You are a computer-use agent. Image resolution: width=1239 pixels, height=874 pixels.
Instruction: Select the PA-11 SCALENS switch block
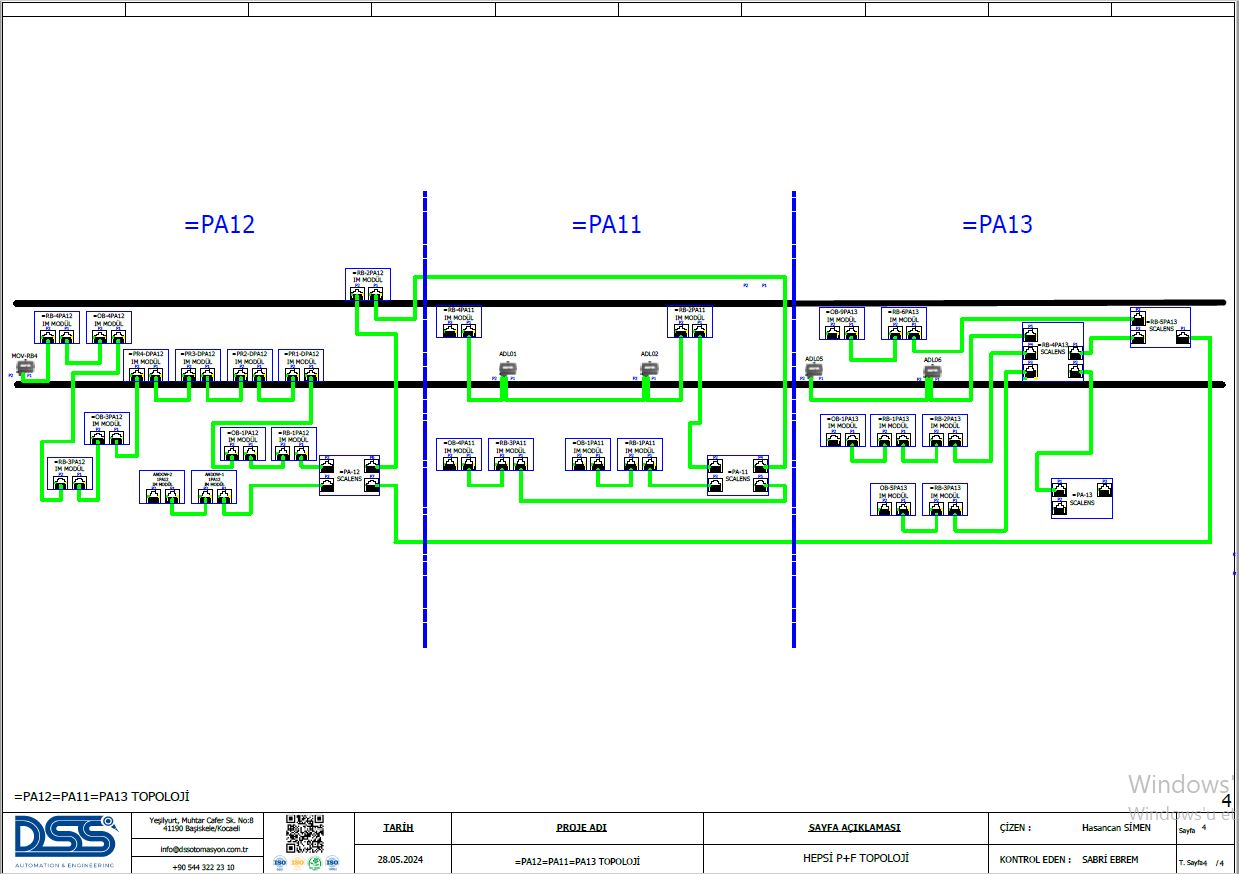pos(737,476)
